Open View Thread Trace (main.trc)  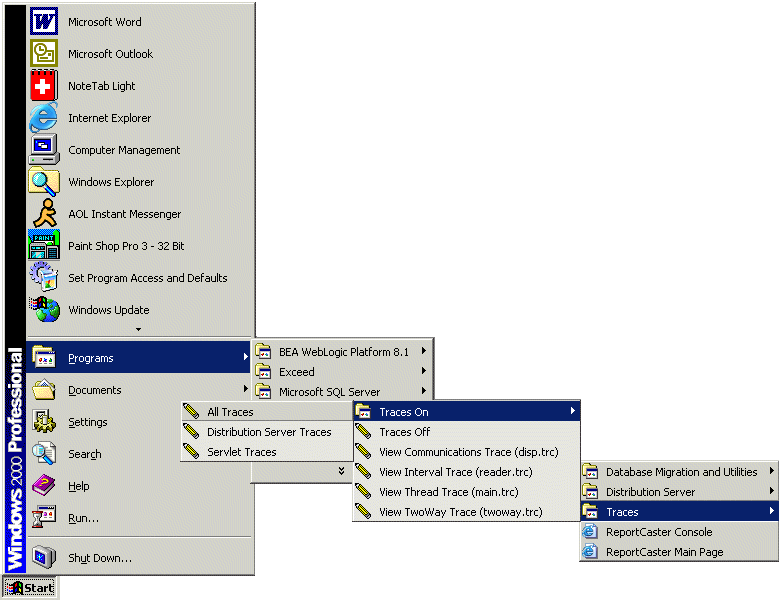(467, 492)
